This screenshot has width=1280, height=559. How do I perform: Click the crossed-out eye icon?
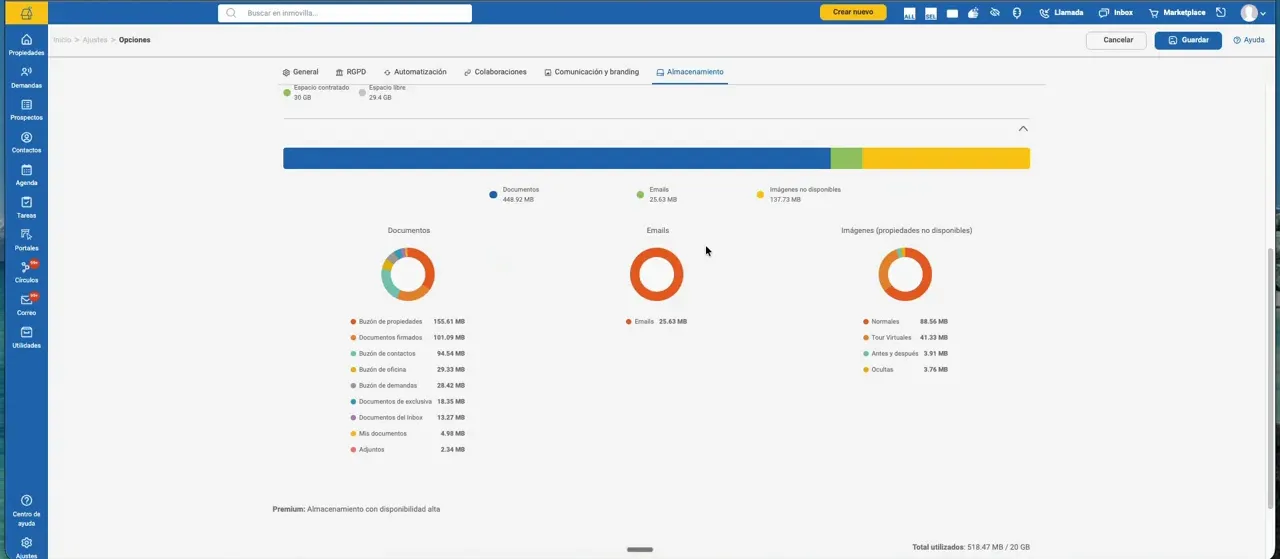(995, 13)
